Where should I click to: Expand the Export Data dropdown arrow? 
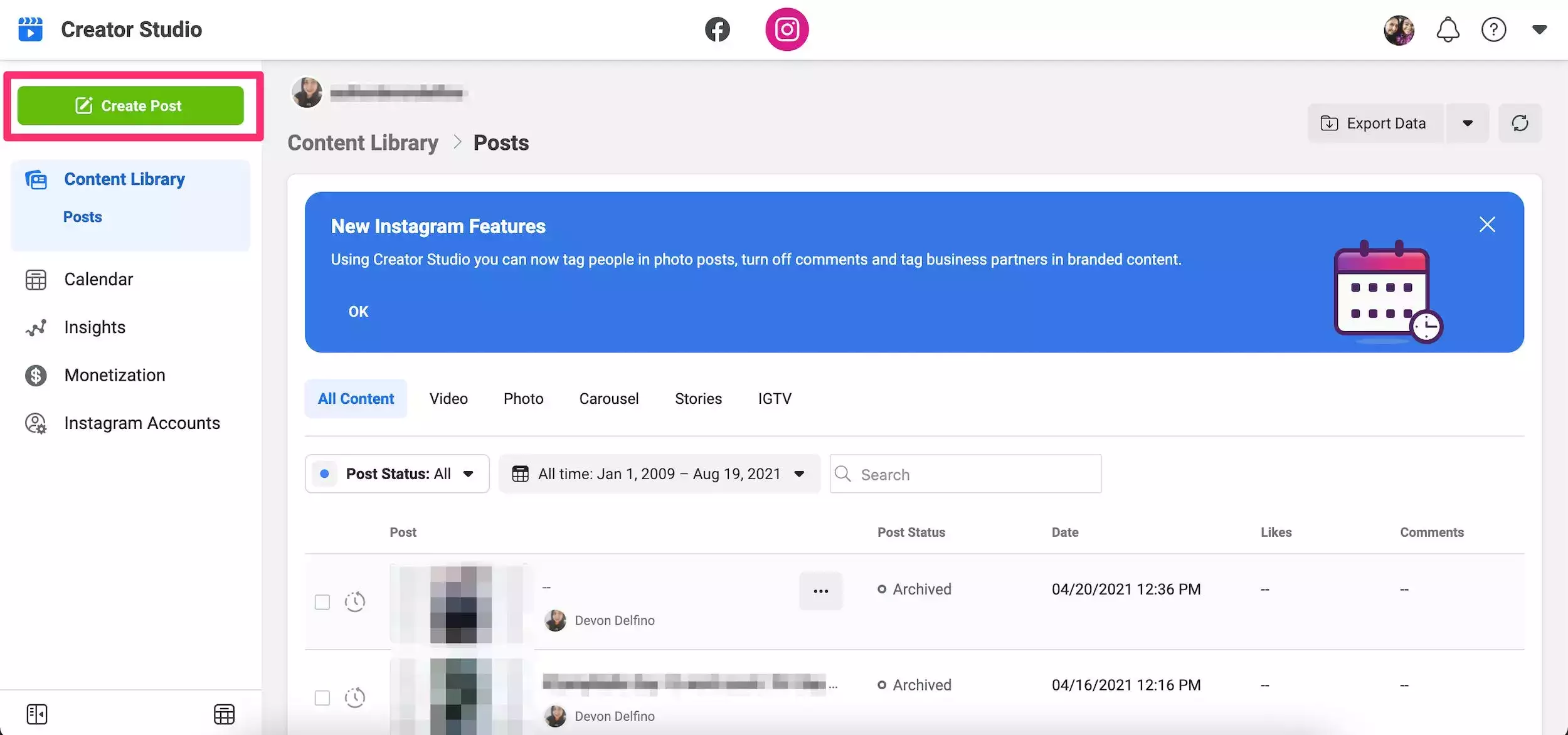tap(1467, 124)
